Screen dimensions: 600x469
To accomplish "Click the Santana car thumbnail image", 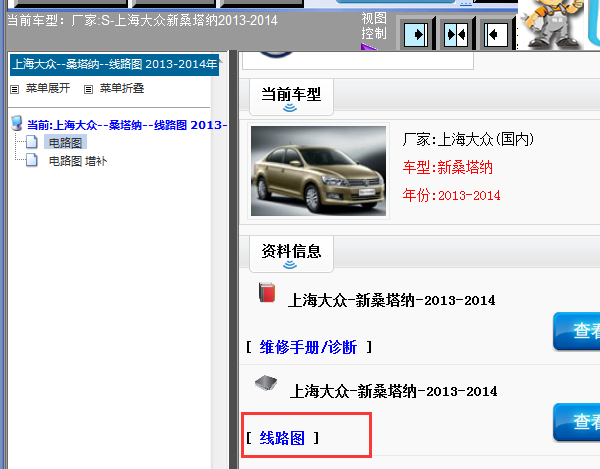I will click(x=318, y=171).
